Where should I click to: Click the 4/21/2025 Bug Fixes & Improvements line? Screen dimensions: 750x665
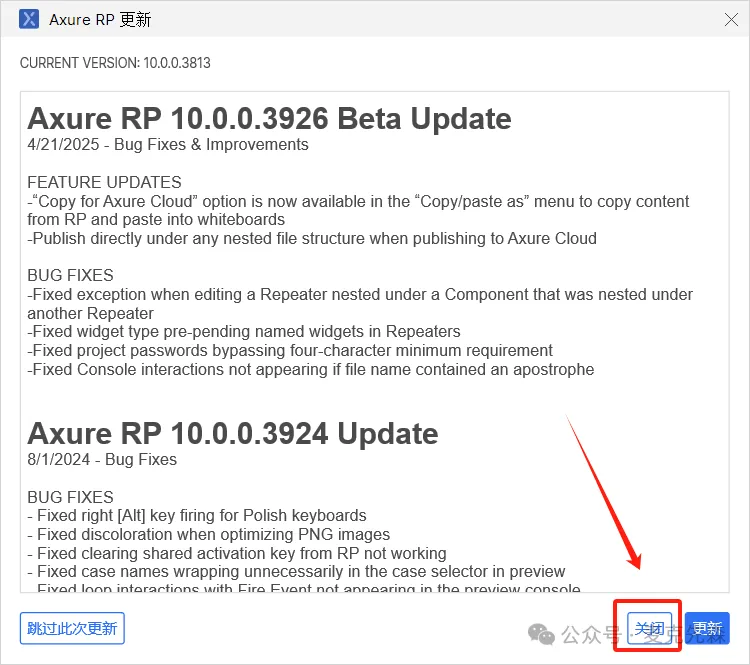click(x=168, y=145)
